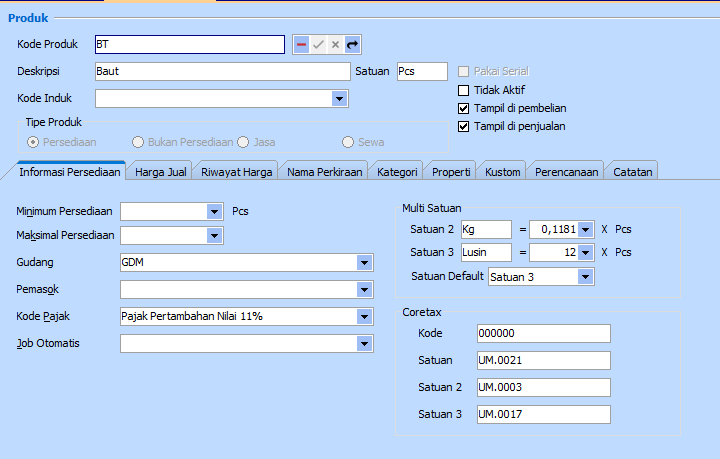
Task: Open the Gudang dropdown list
Action: coord(364,263)
